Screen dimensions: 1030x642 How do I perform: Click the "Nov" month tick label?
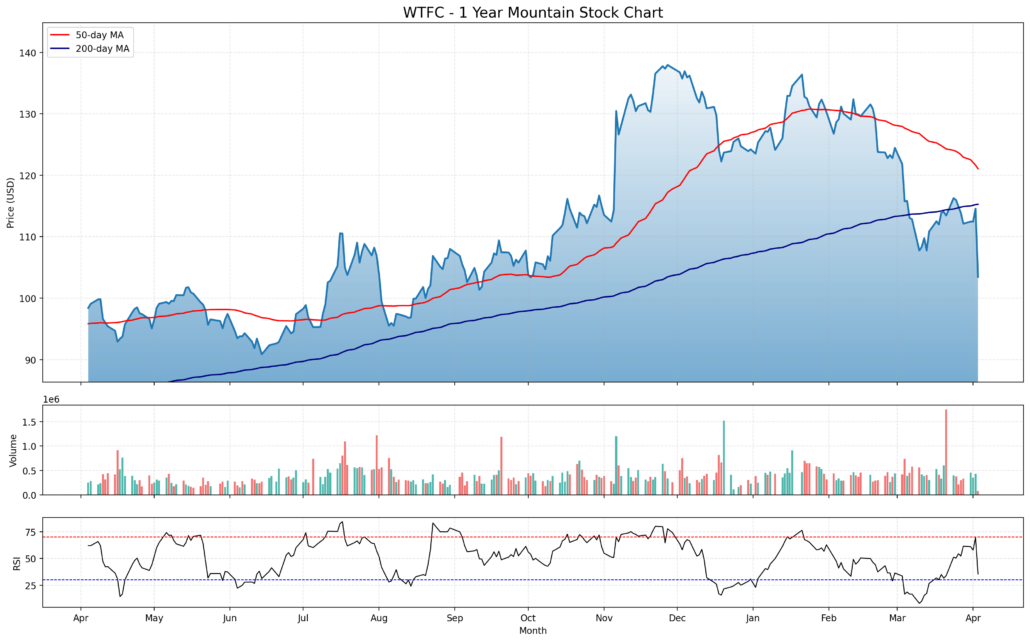pos(604,618)
